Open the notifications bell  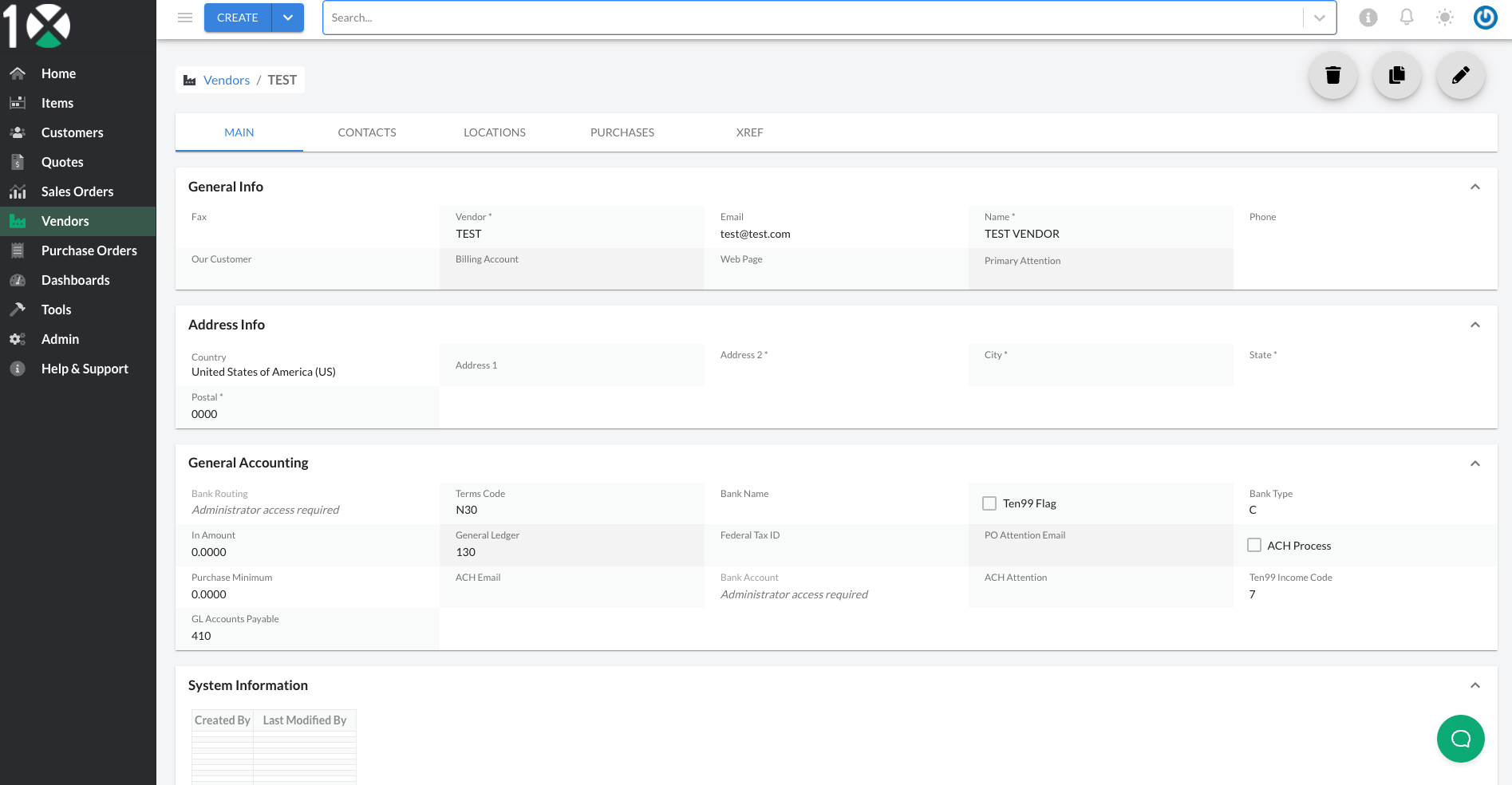coord(1407,18)
